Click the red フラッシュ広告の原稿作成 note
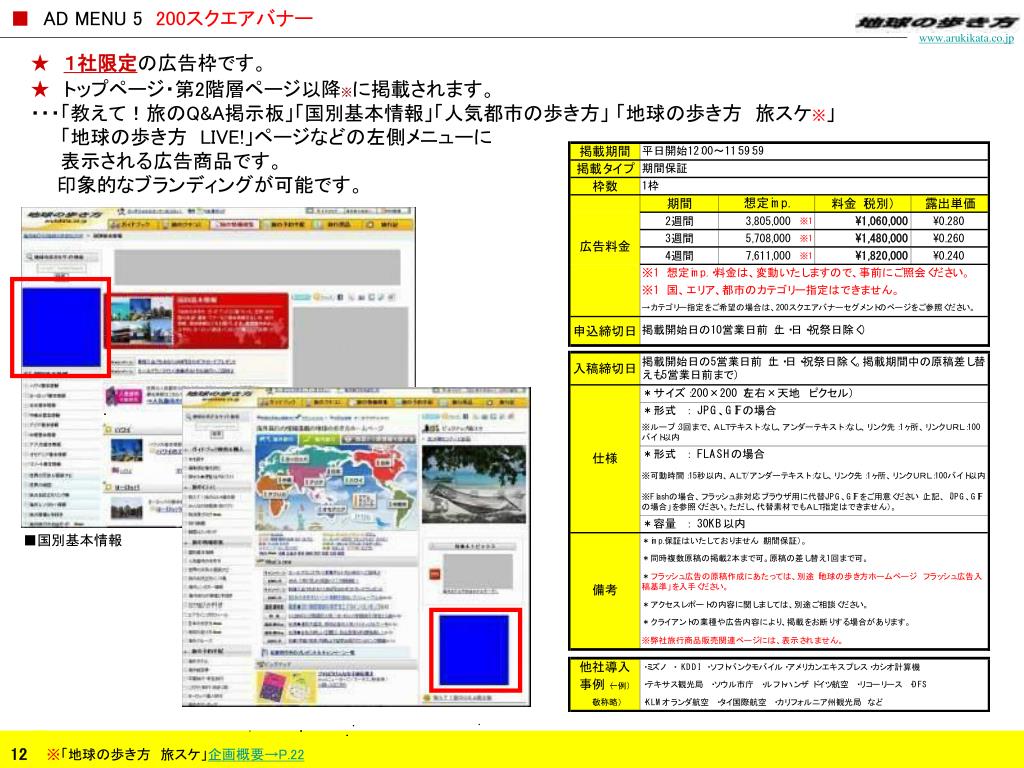Image resolution: width=1024 pixels, height=768 pixels. point(812,581)
